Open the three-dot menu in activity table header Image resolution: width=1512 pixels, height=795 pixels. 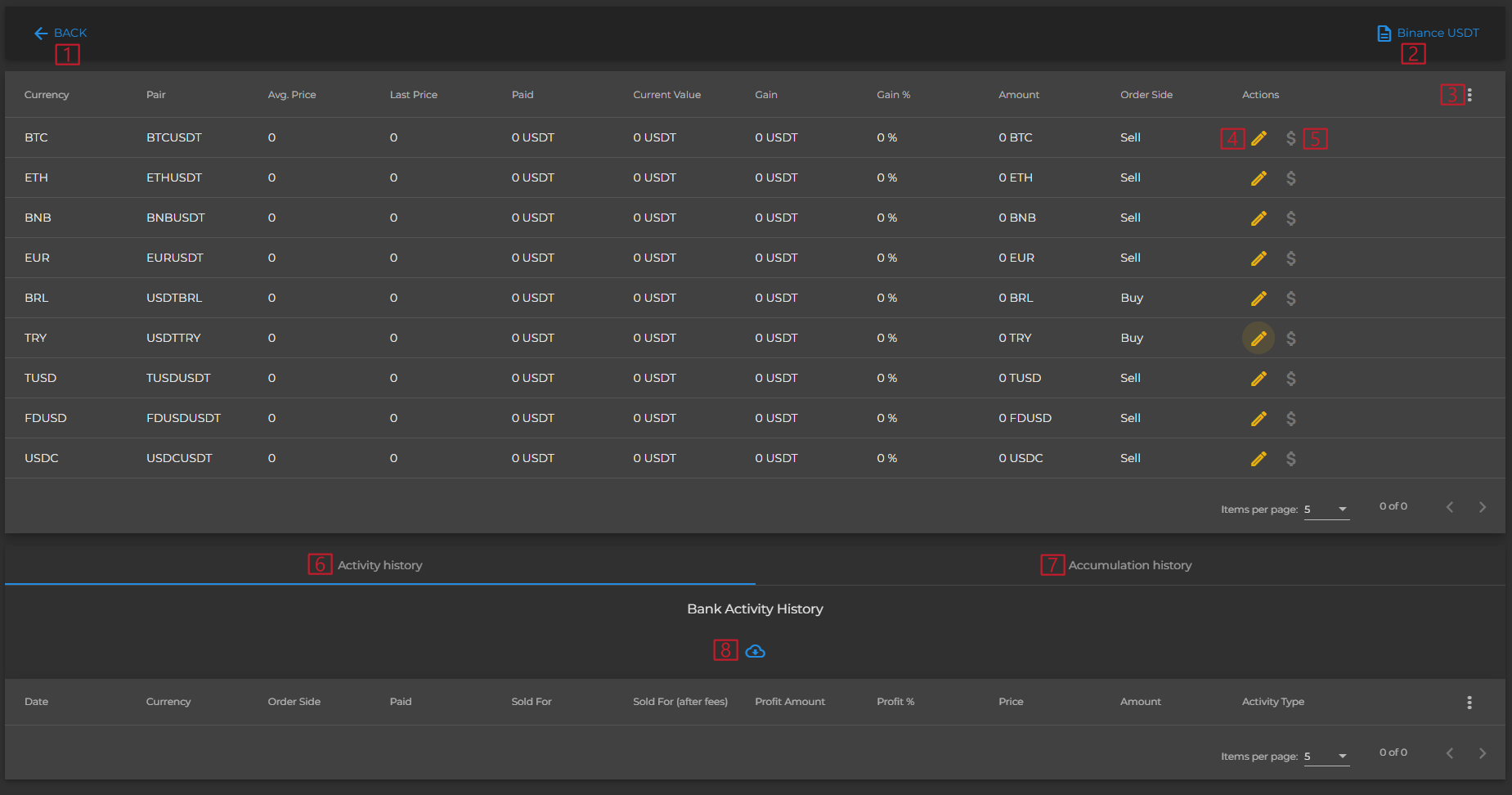pyautogui.click(x=1469, y=703)
